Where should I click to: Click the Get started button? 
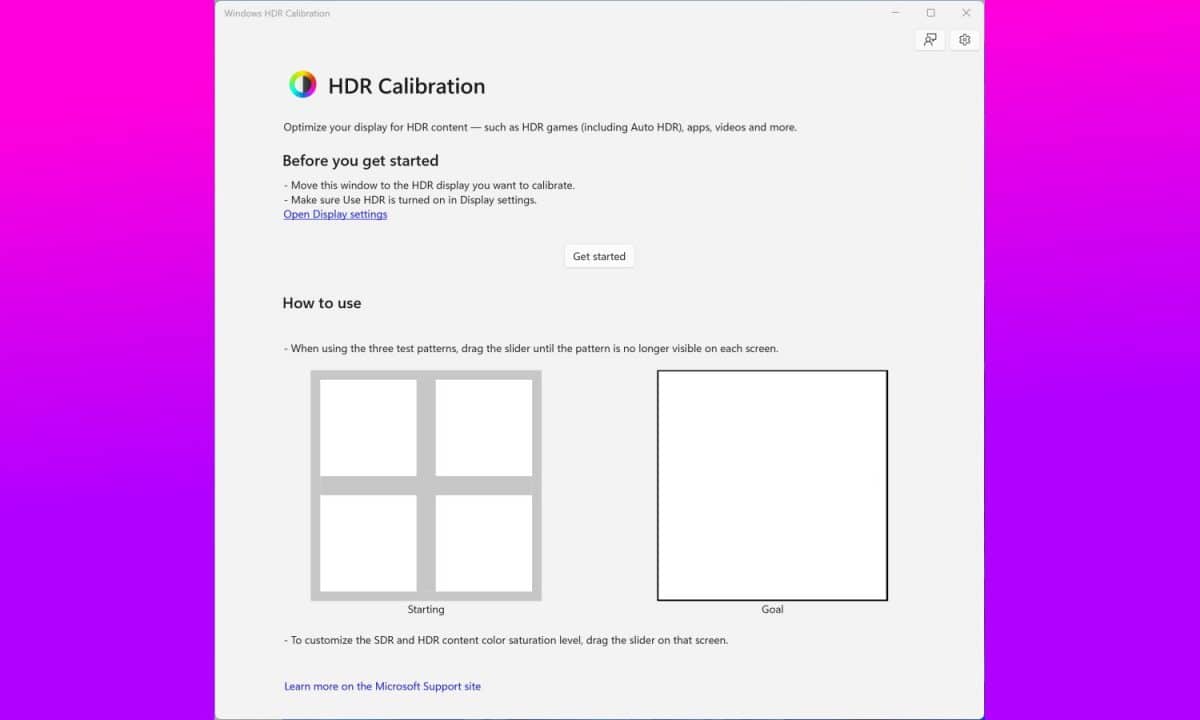coord(598,256)
